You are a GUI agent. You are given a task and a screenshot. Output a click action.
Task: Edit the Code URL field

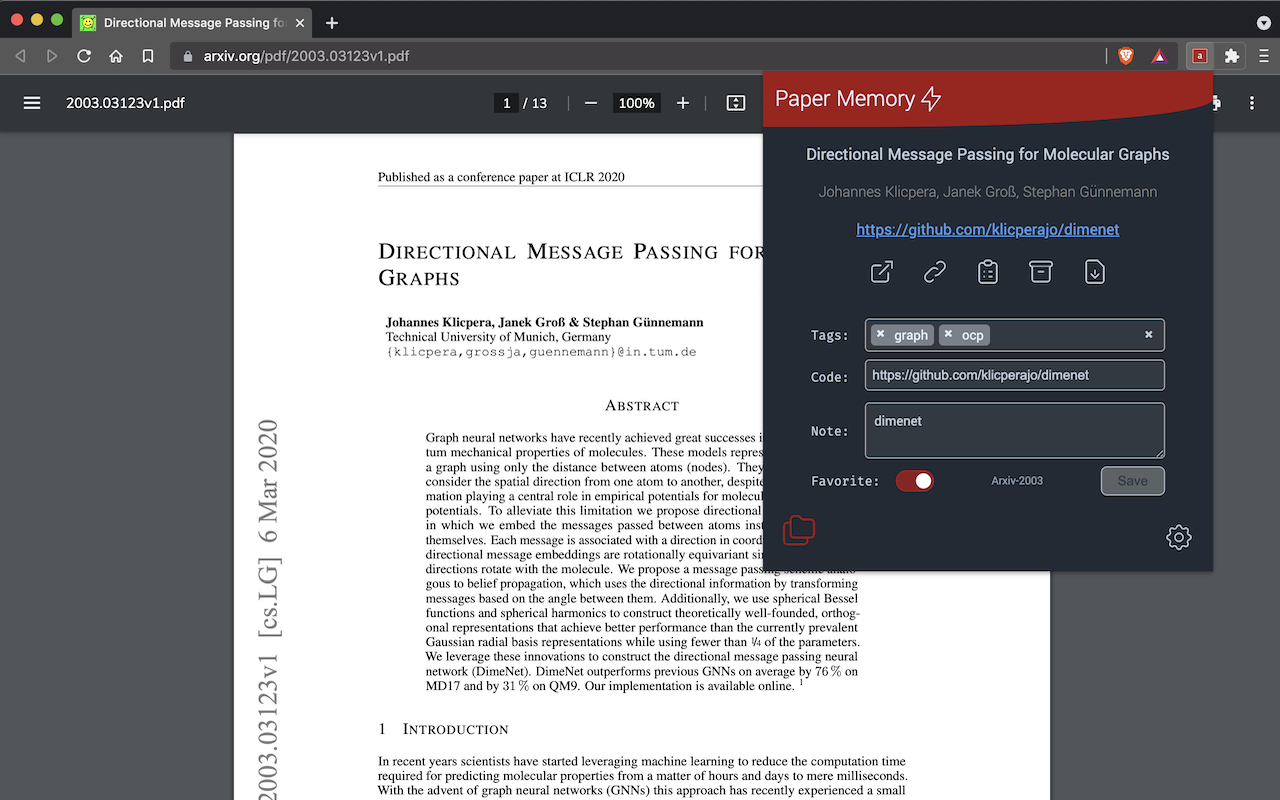(1015, 375)
